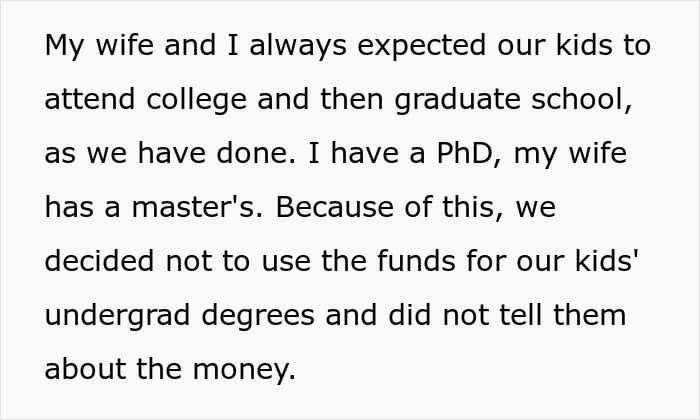Screen dimensions: 700x420
Task: Click the word "undergrad"
Action: click(123, 315)
